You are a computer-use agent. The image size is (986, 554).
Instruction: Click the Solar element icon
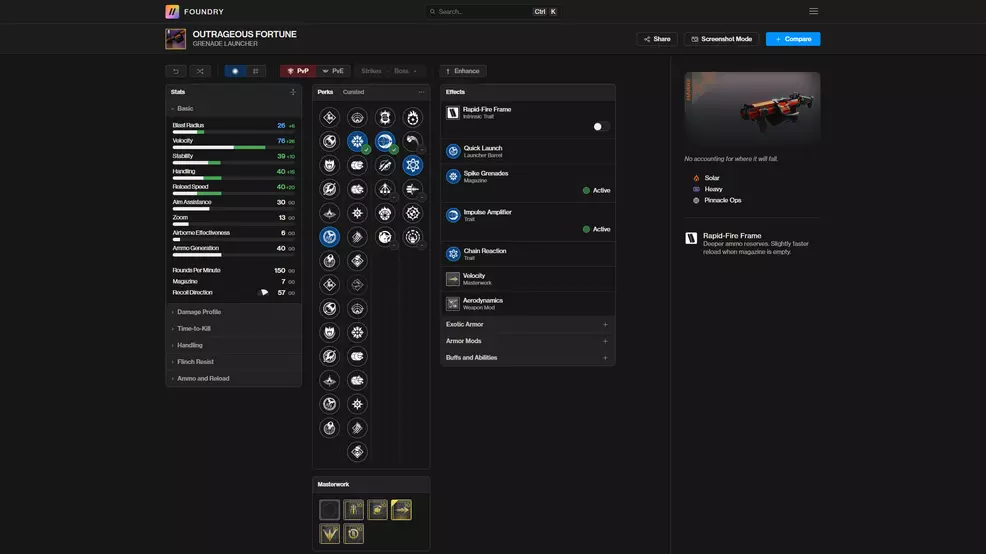tap(696, 178)
